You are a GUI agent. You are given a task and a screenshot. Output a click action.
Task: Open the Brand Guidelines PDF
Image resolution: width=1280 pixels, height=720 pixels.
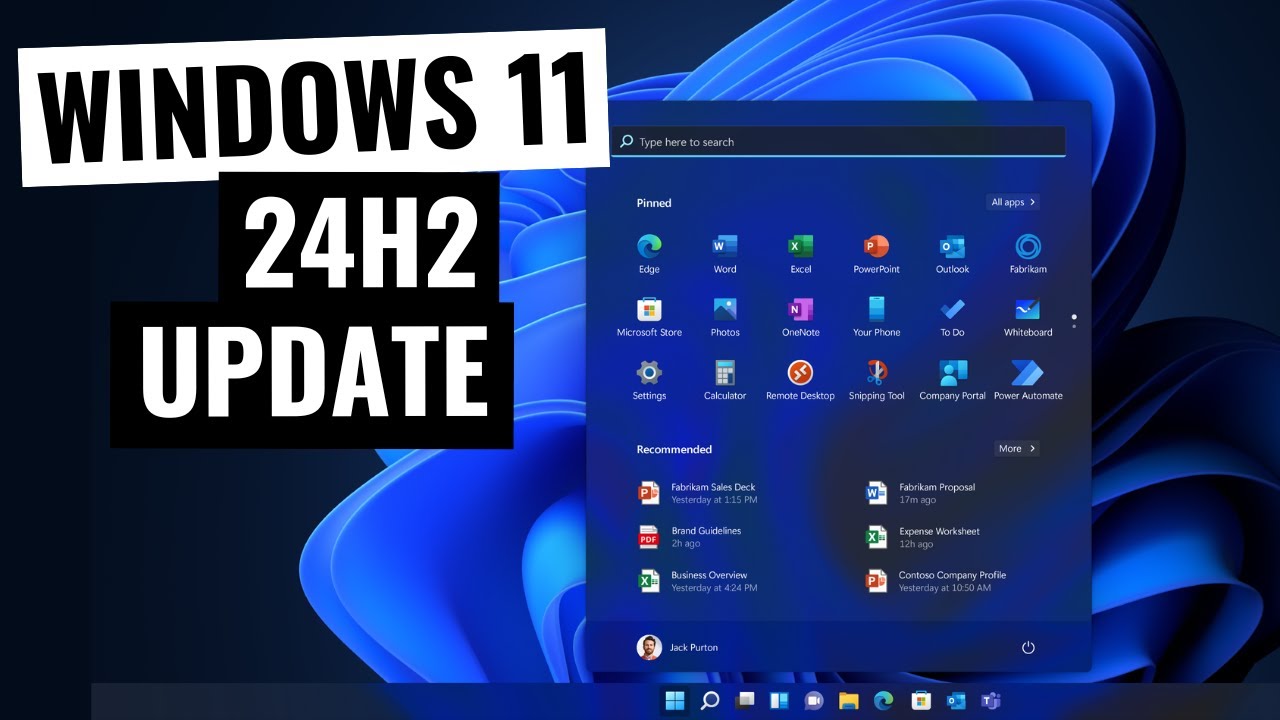[x=690, y=537]
